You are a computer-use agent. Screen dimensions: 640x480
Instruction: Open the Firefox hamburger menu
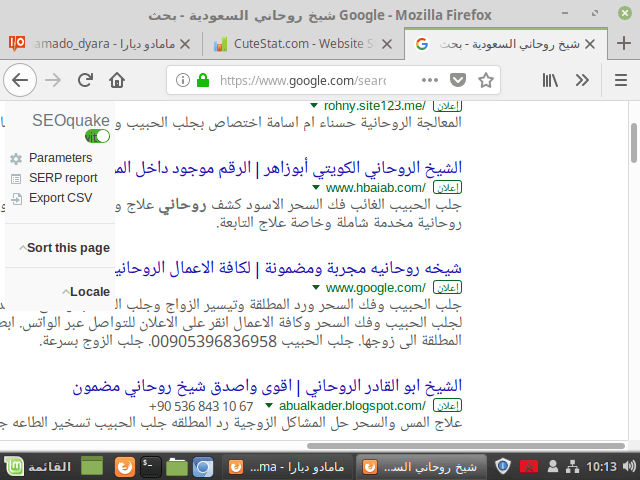[x=615, y=80]
